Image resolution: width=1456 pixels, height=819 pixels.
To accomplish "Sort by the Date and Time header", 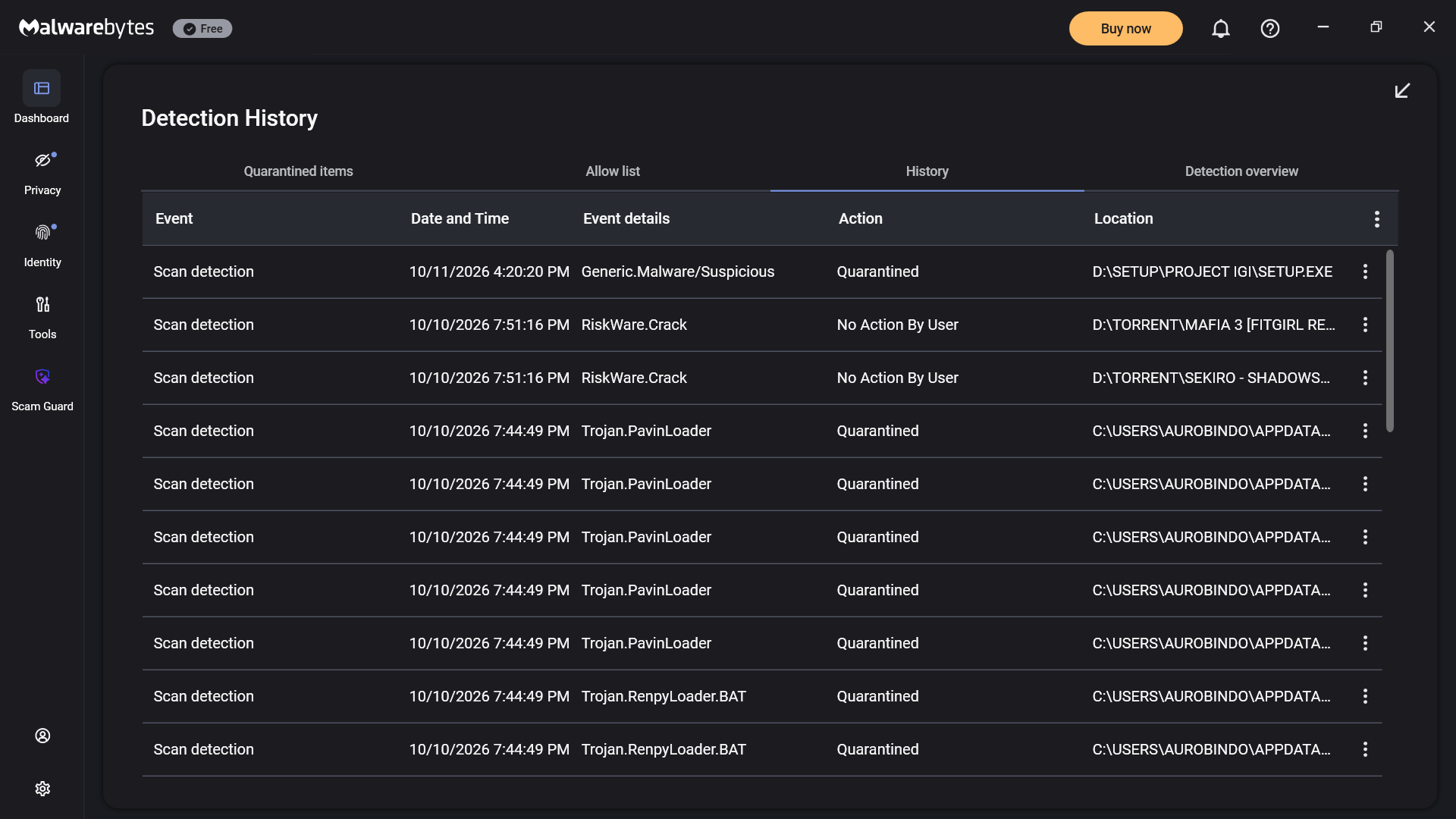I will [x=460, y=218].
